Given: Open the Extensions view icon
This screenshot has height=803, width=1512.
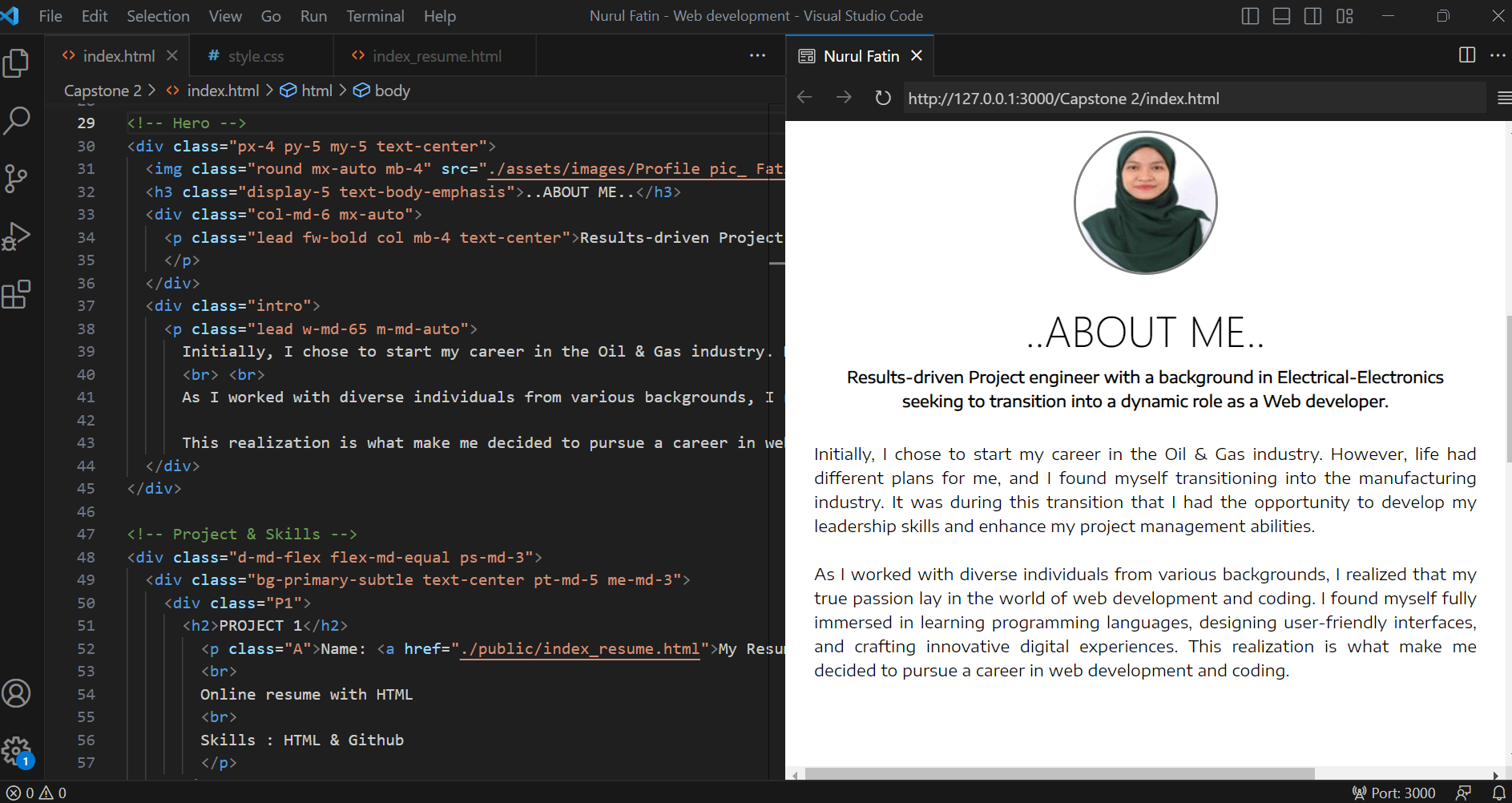Looking at the screenshot, I should (16, 294).
